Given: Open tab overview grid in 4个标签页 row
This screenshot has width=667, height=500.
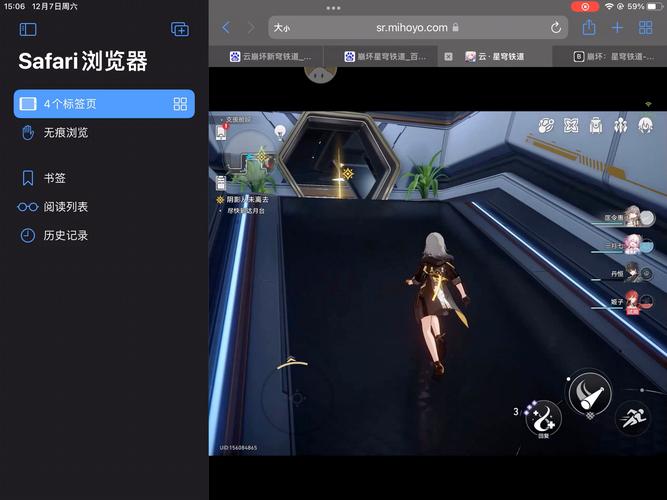Looking at the screenshot, I should tap(180, 104).
